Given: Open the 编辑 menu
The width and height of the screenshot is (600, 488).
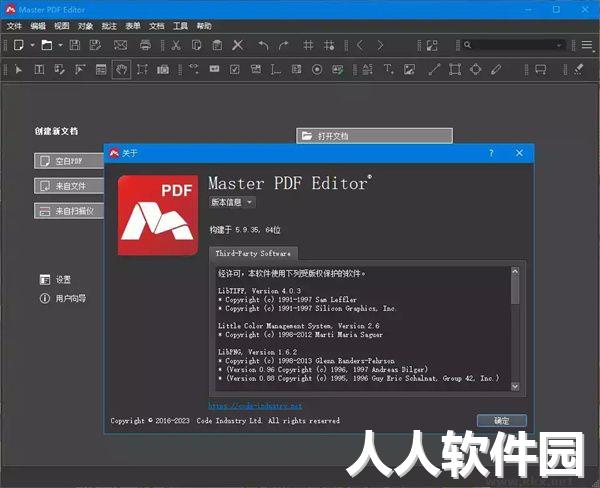Looking at the screenshot, I should point(38,26).
